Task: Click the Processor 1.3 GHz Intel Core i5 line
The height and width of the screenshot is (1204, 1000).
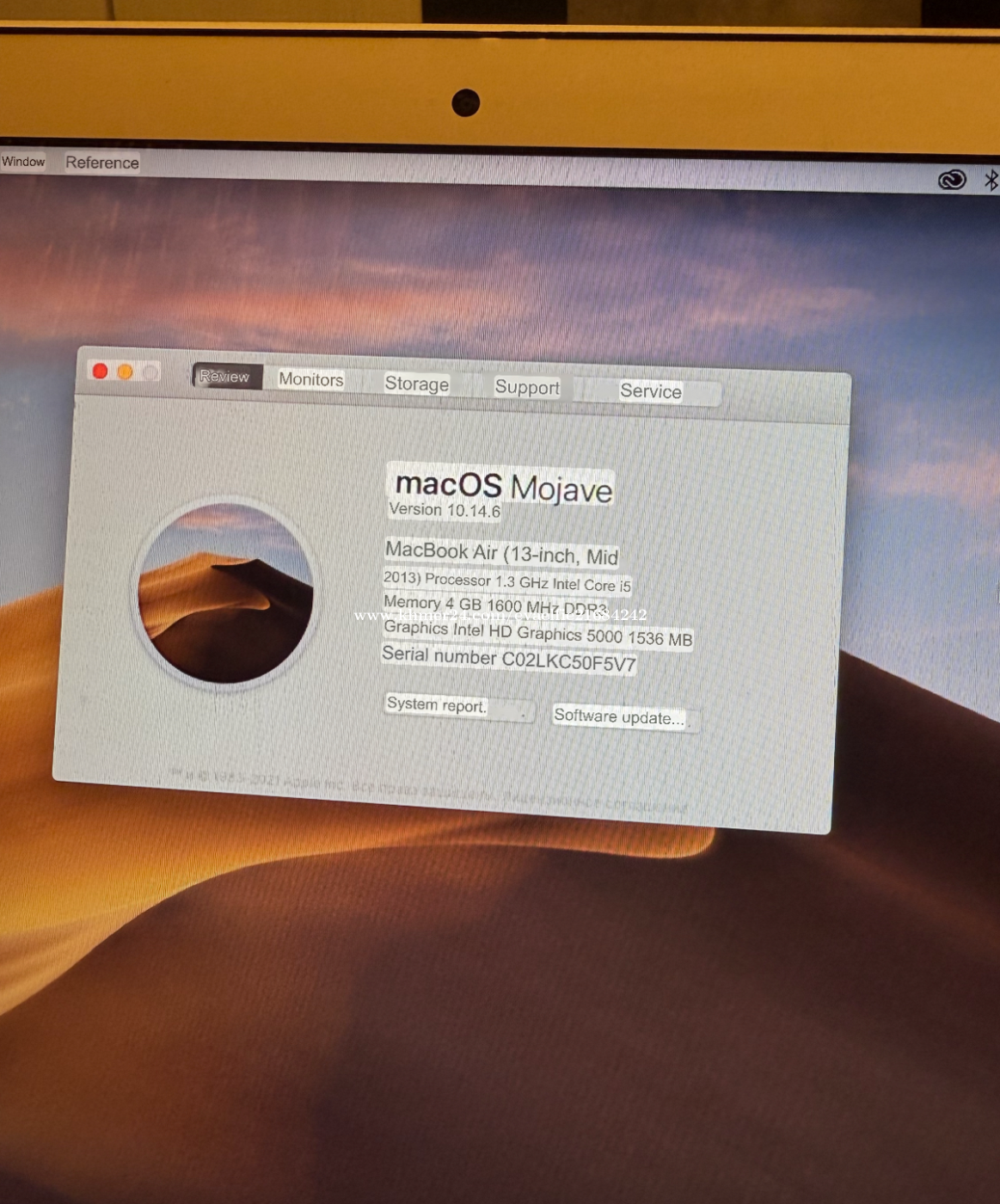Action: (x=527, y=582)
